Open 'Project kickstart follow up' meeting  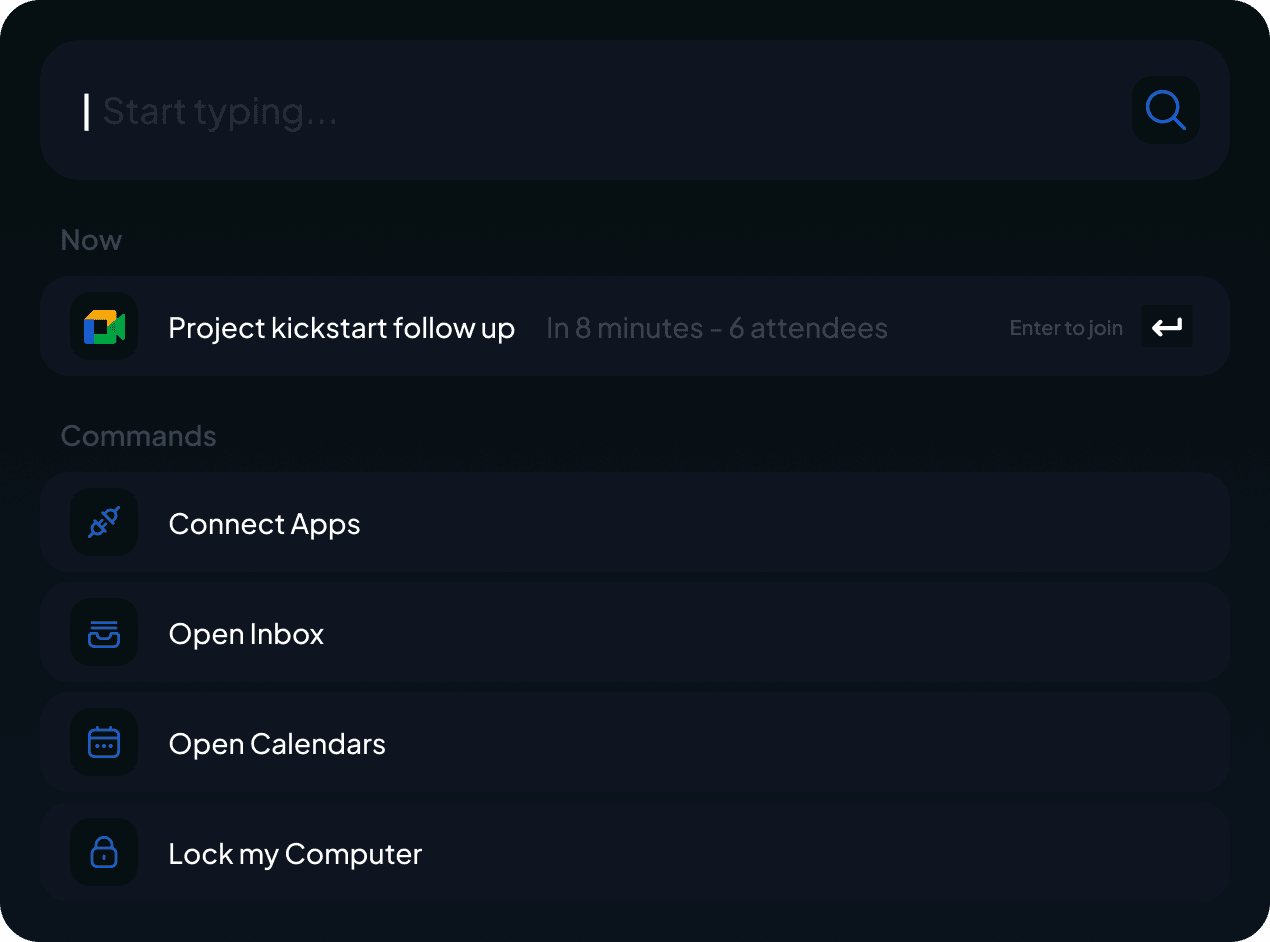point(635,327)
